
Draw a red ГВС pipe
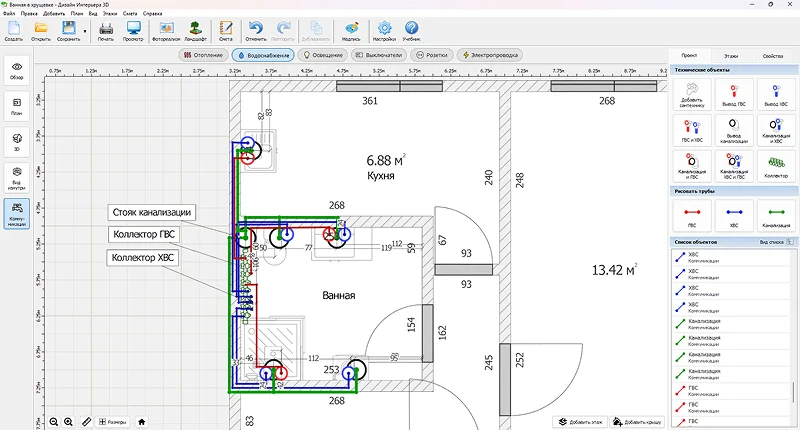692,216
